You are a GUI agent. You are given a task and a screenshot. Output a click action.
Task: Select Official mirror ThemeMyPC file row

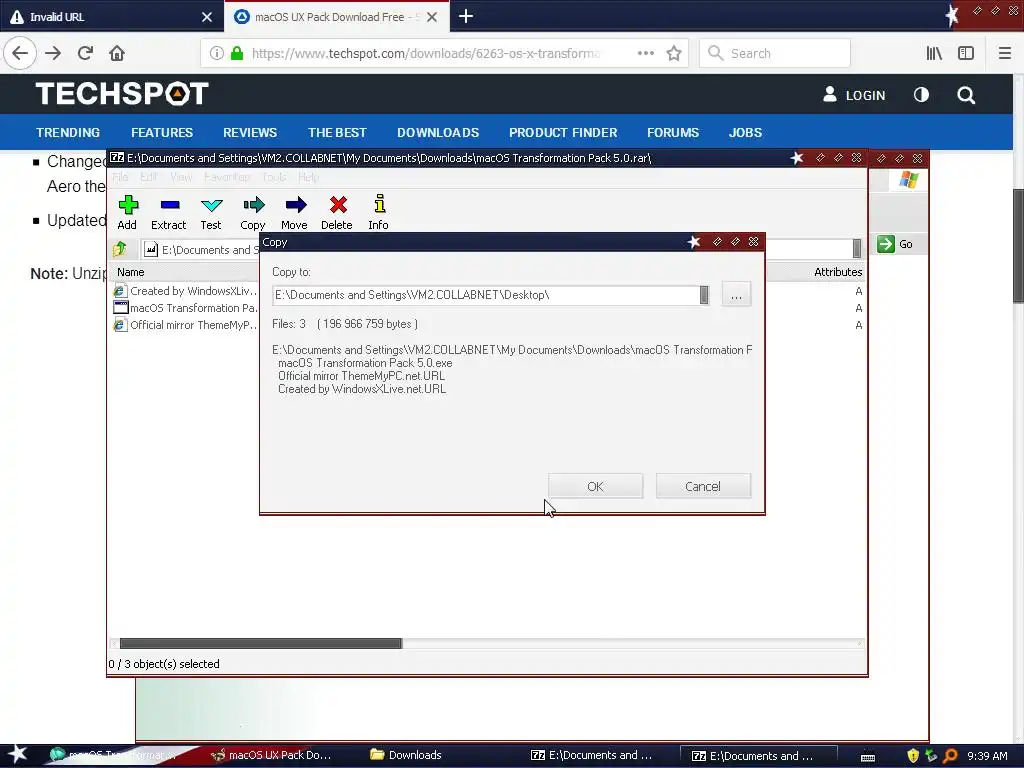pyautogui.click(x=185, y=325)
